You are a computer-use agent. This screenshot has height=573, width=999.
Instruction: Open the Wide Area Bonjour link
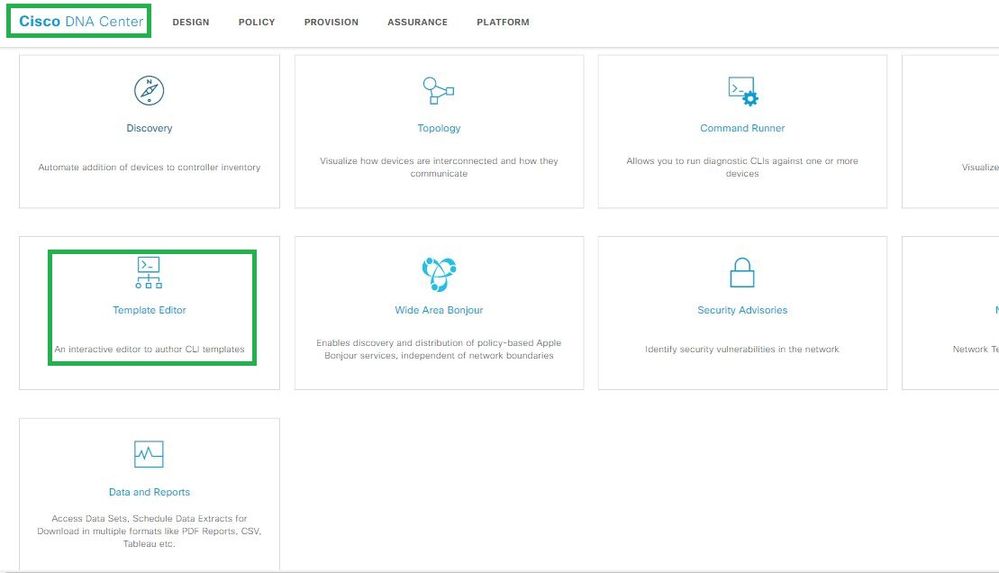pyautogui.click(x=439, y=310)
